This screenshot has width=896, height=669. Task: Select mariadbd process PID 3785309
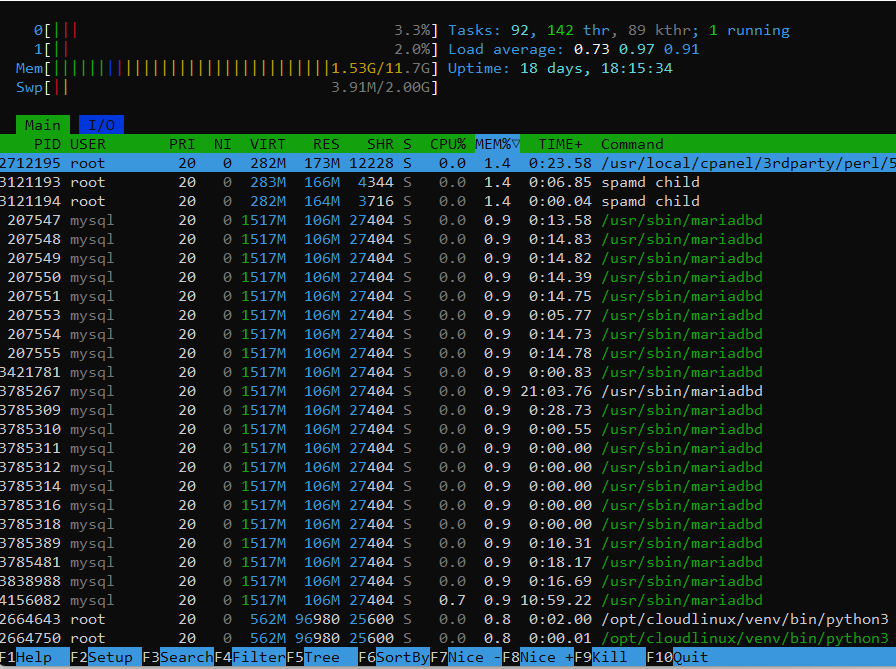[x=448, y=410]
